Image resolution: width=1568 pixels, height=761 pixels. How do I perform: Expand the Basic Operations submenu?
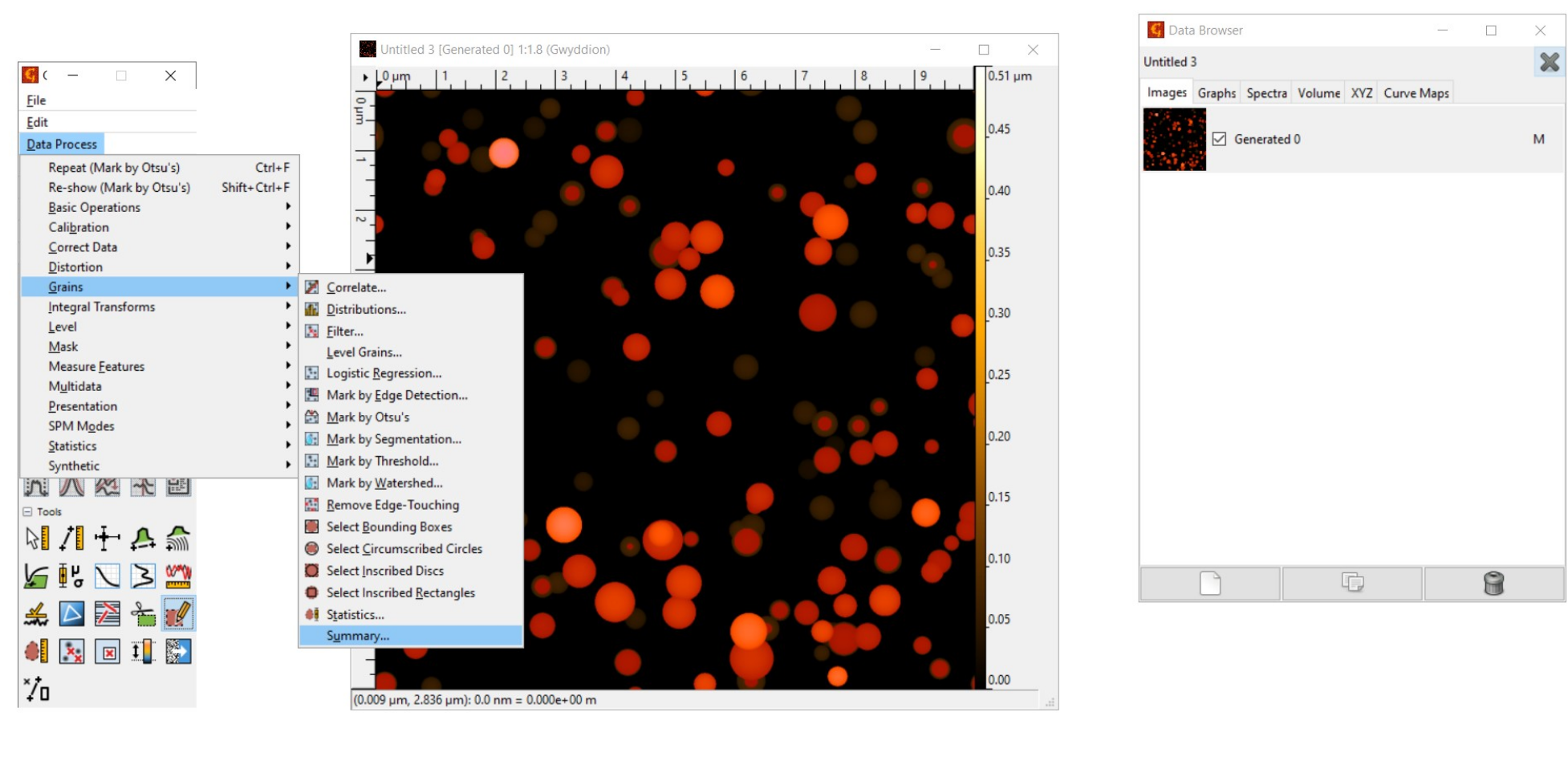(160, 207)
